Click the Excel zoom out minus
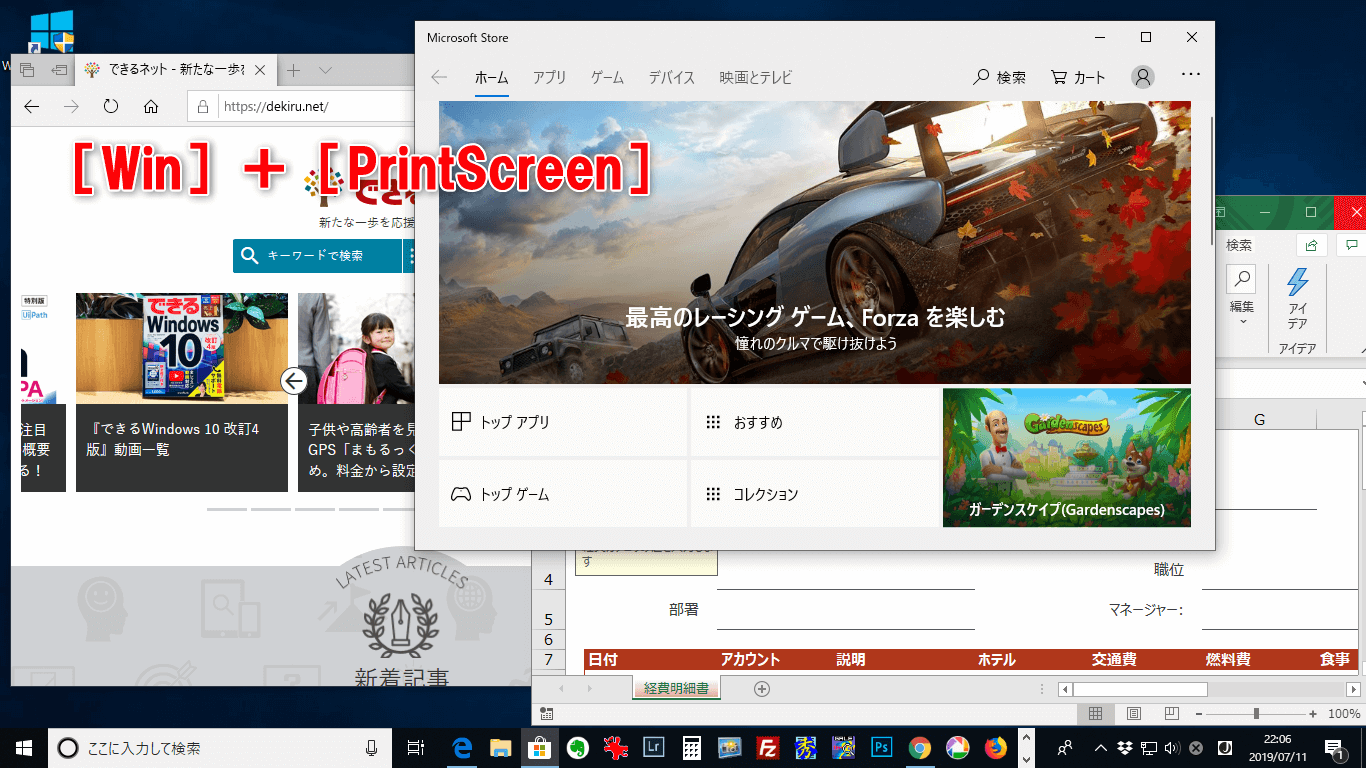1366x768 pixels. point(1199,714)
